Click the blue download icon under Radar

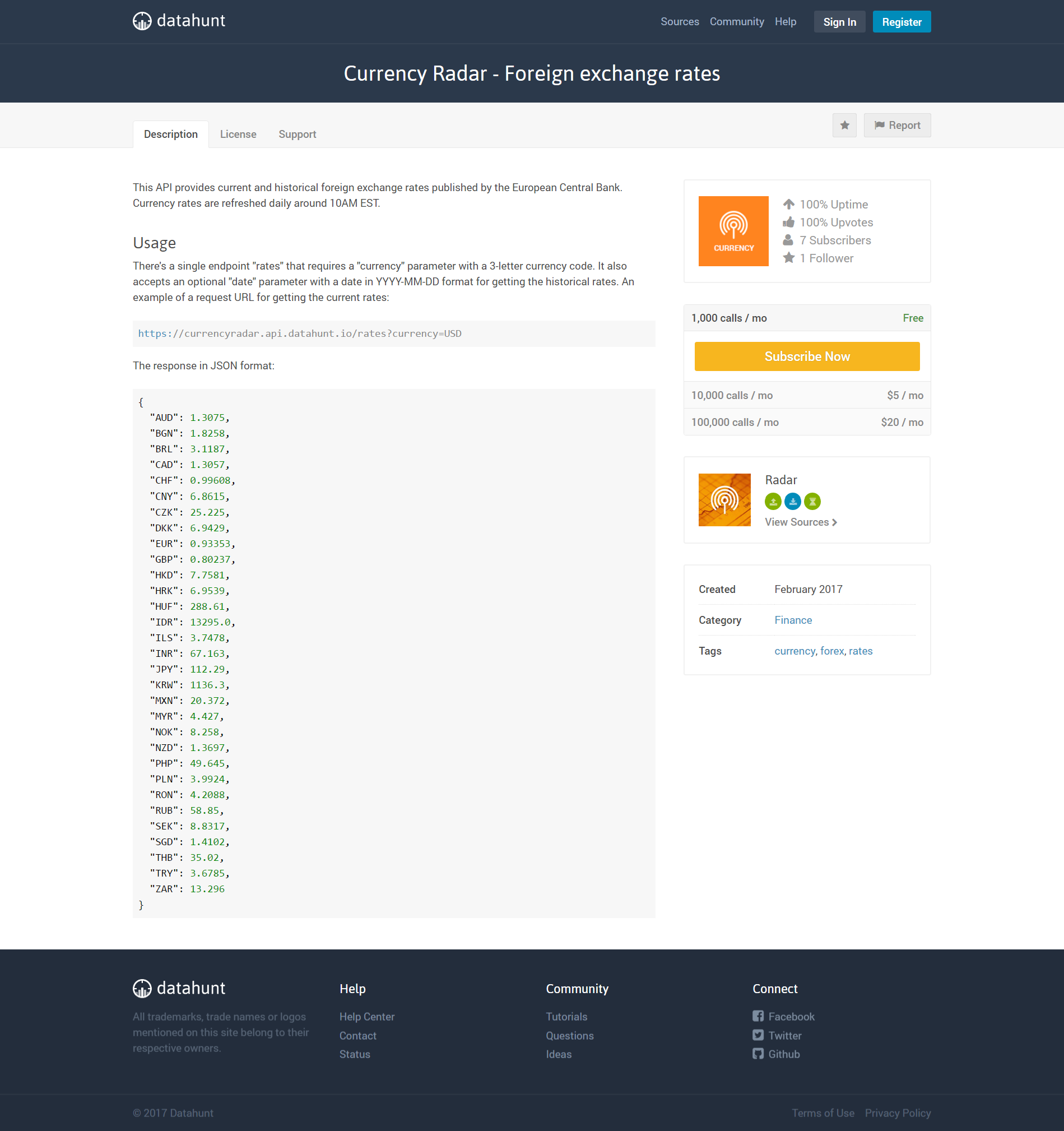point(793,501)
